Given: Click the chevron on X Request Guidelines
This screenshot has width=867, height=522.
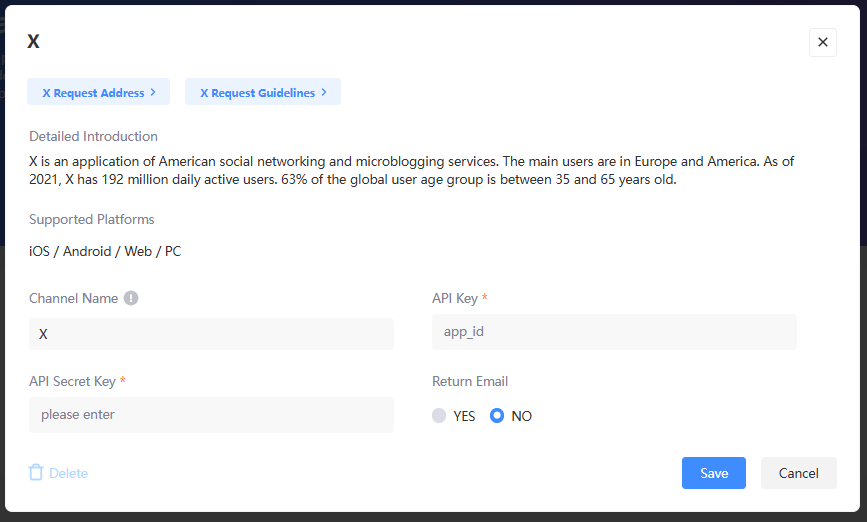Looking at the screenshot, I should 324,93.
